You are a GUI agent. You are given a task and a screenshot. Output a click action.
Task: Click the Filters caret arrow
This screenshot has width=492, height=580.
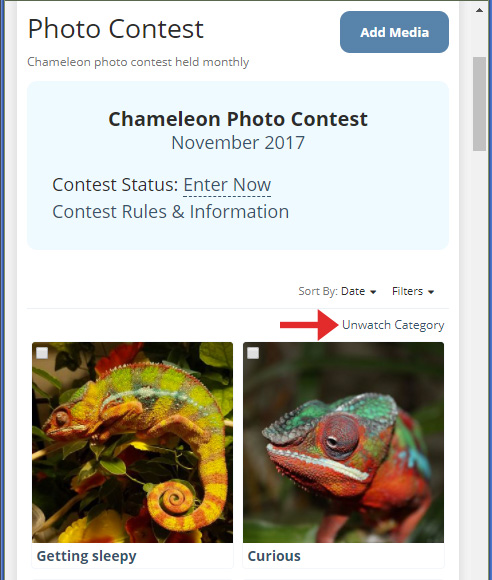tap(431, 292)
